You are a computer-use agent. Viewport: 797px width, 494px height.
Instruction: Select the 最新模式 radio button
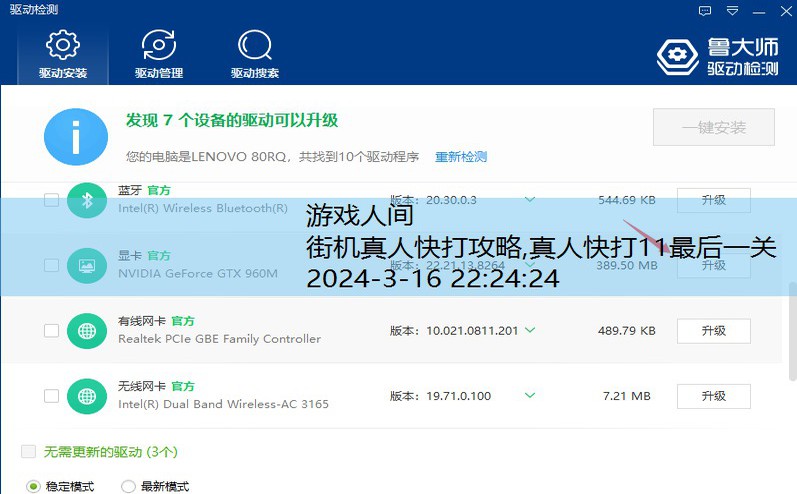[128, 486]
